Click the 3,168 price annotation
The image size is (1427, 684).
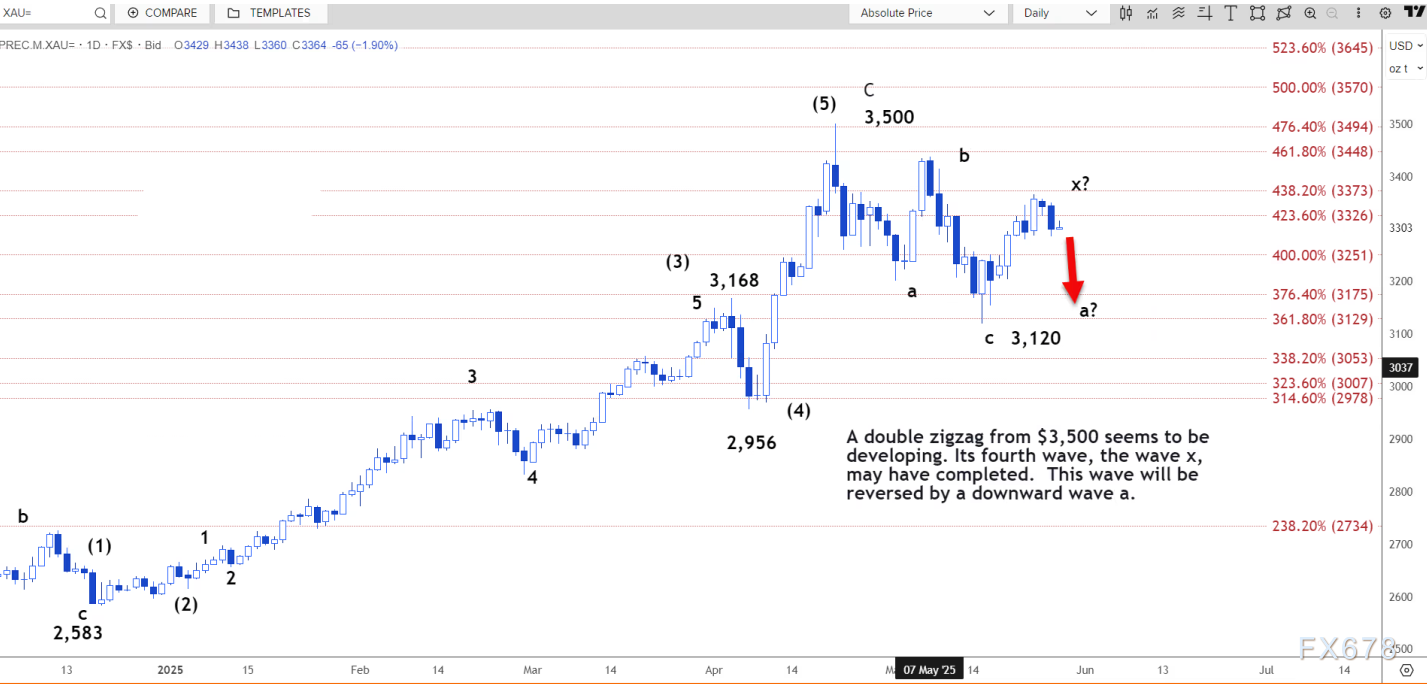[x=735, y=279]
